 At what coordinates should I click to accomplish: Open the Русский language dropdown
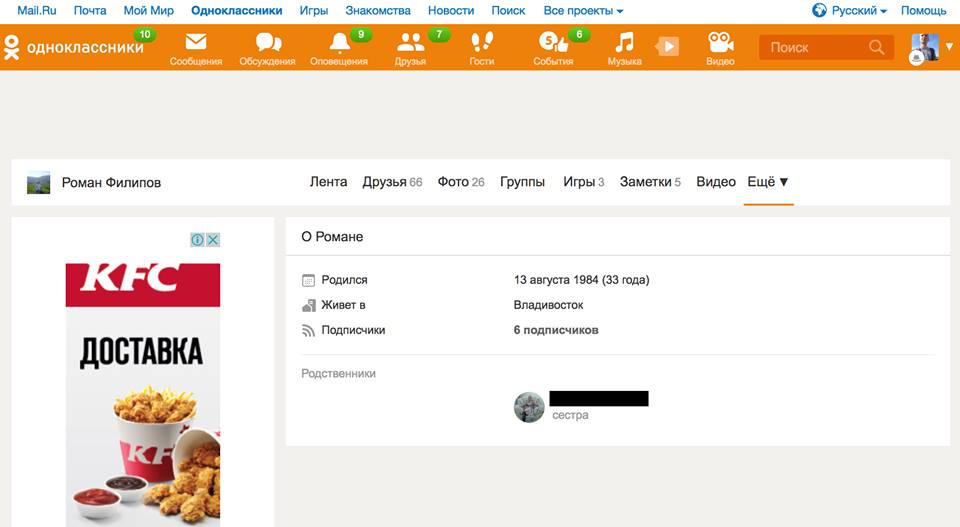[849, 11]
